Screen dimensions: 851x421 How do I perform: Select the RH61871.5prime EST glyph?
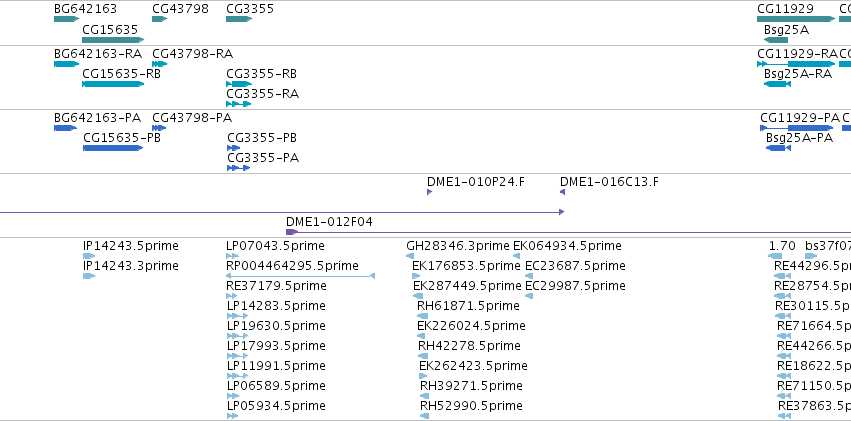pyautogui.click(x=423, y=316)
